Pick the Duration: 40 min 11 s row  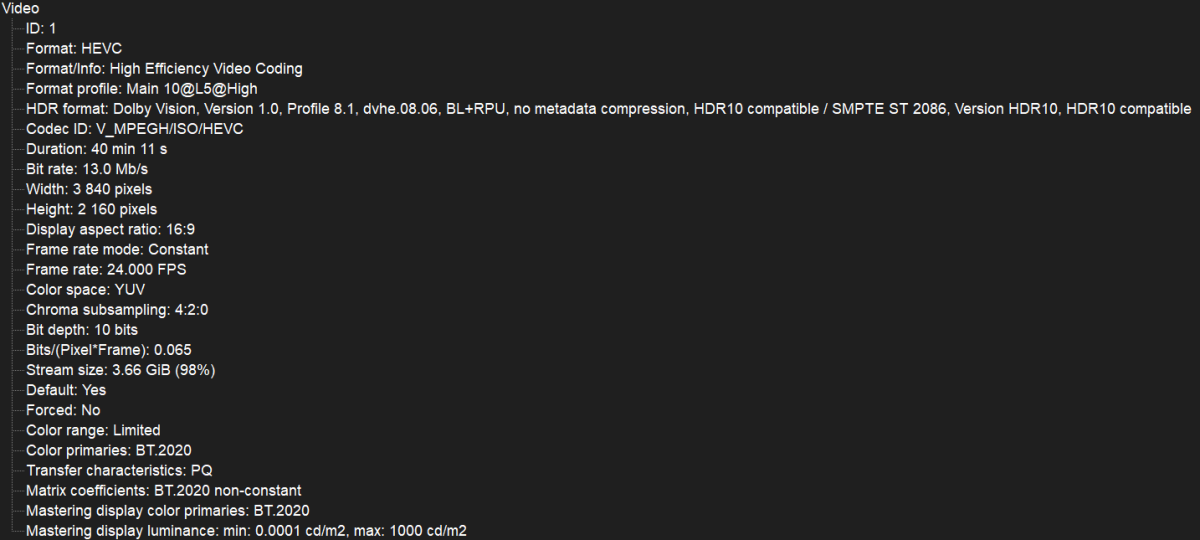coord(96,149)
